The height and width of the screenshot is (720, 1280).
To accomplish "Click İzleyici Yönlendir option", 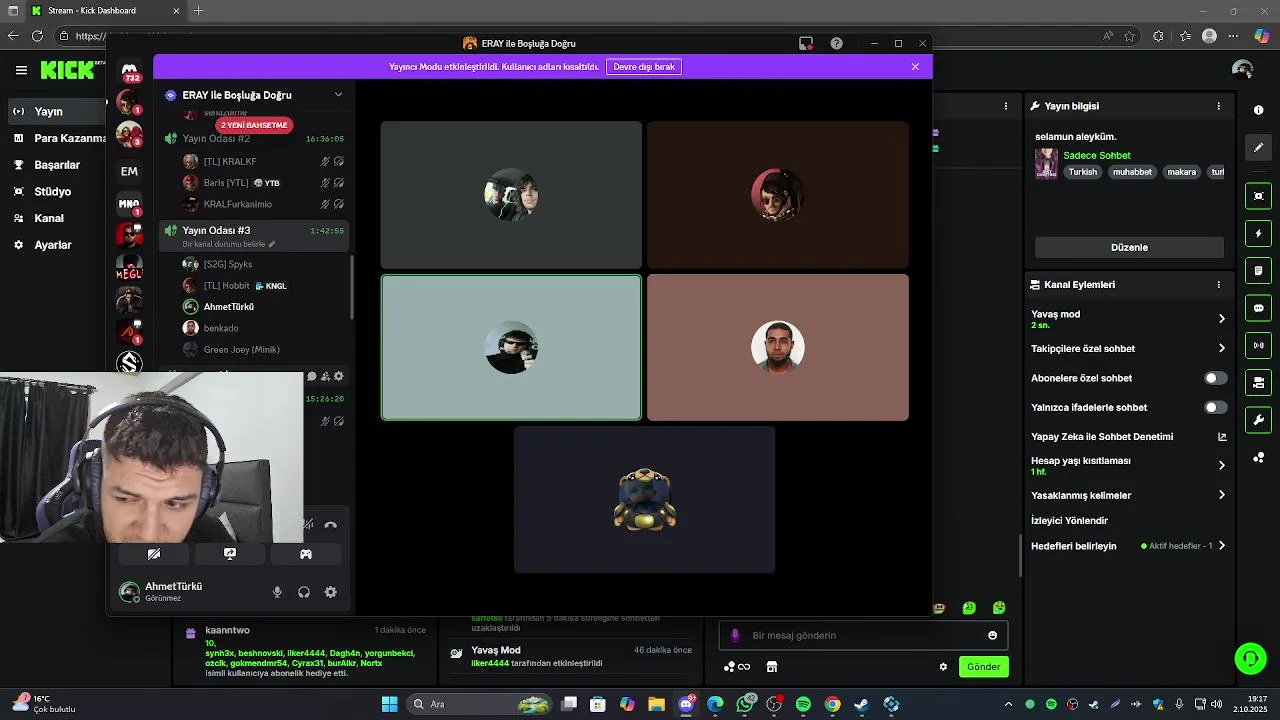I will (x=1069, y=520).
